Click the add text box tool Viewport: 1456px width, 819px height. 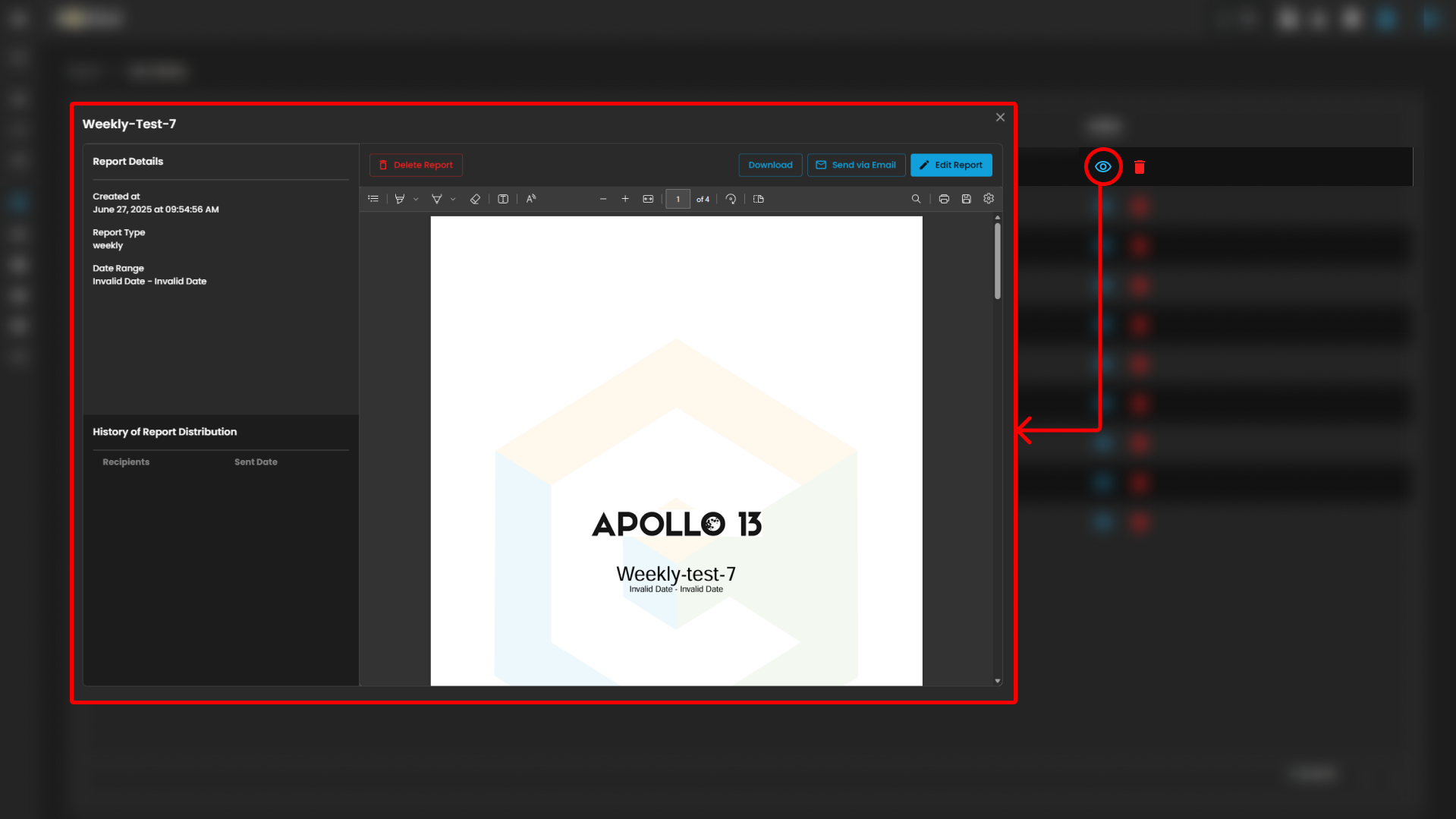[x=503, y=199]
